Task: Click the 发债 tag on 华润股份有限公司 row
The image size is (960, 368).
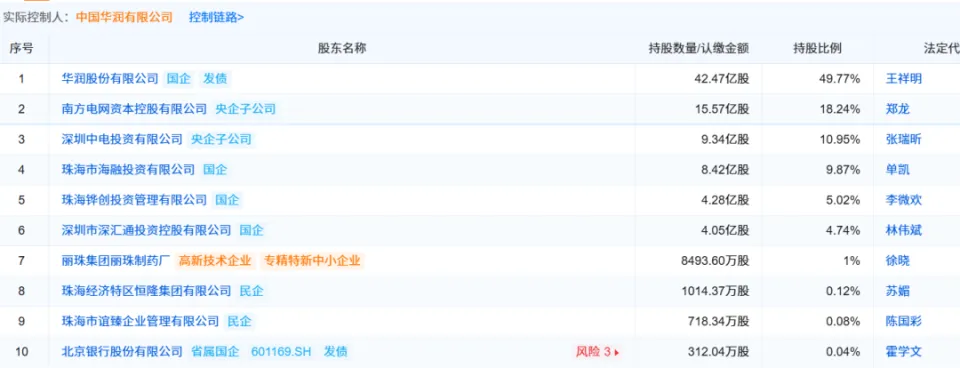Action: tap(216, 78)
